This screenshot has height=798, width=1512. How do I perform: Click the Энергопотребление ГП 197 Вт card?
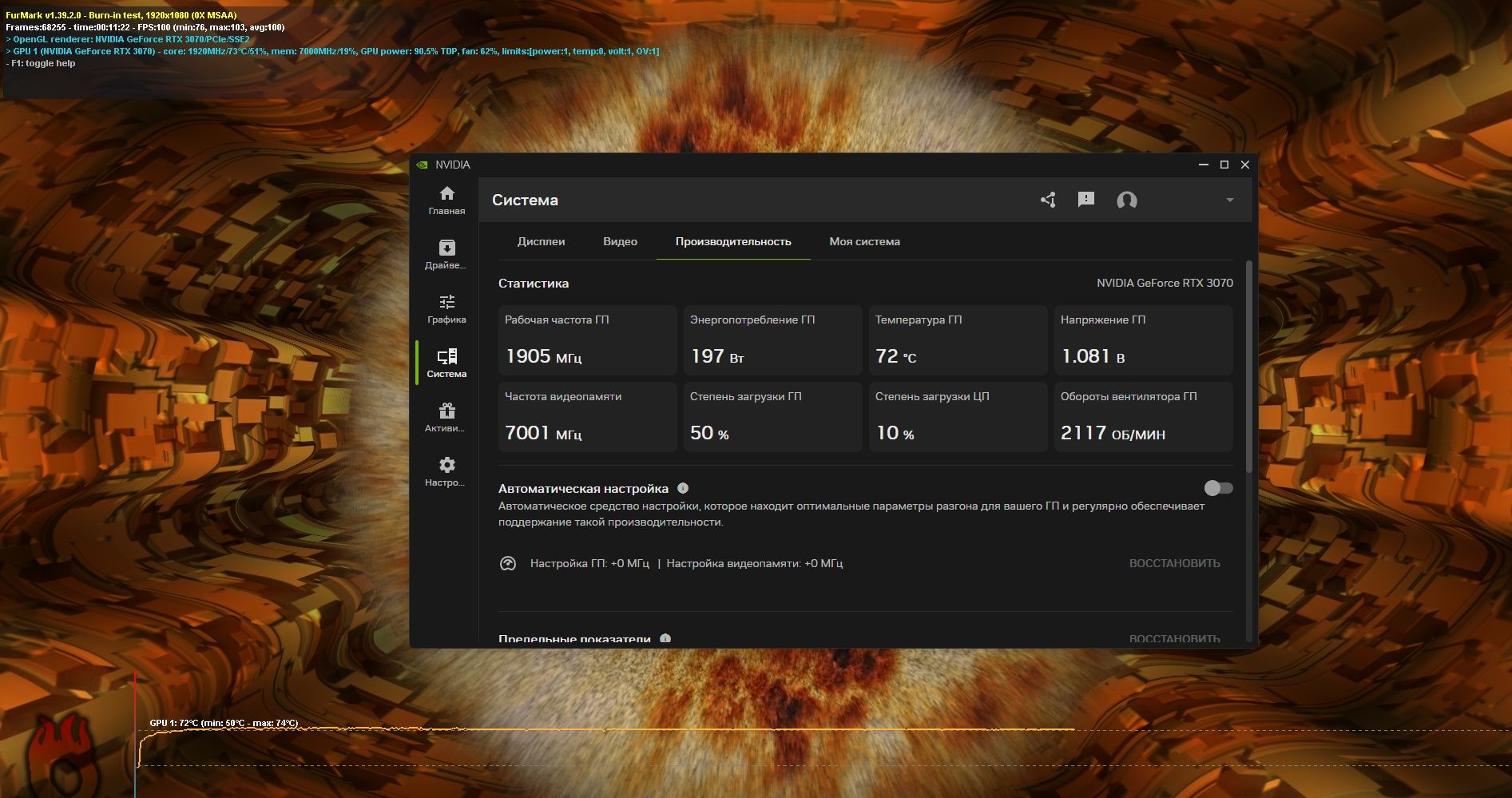click(772, 340)
